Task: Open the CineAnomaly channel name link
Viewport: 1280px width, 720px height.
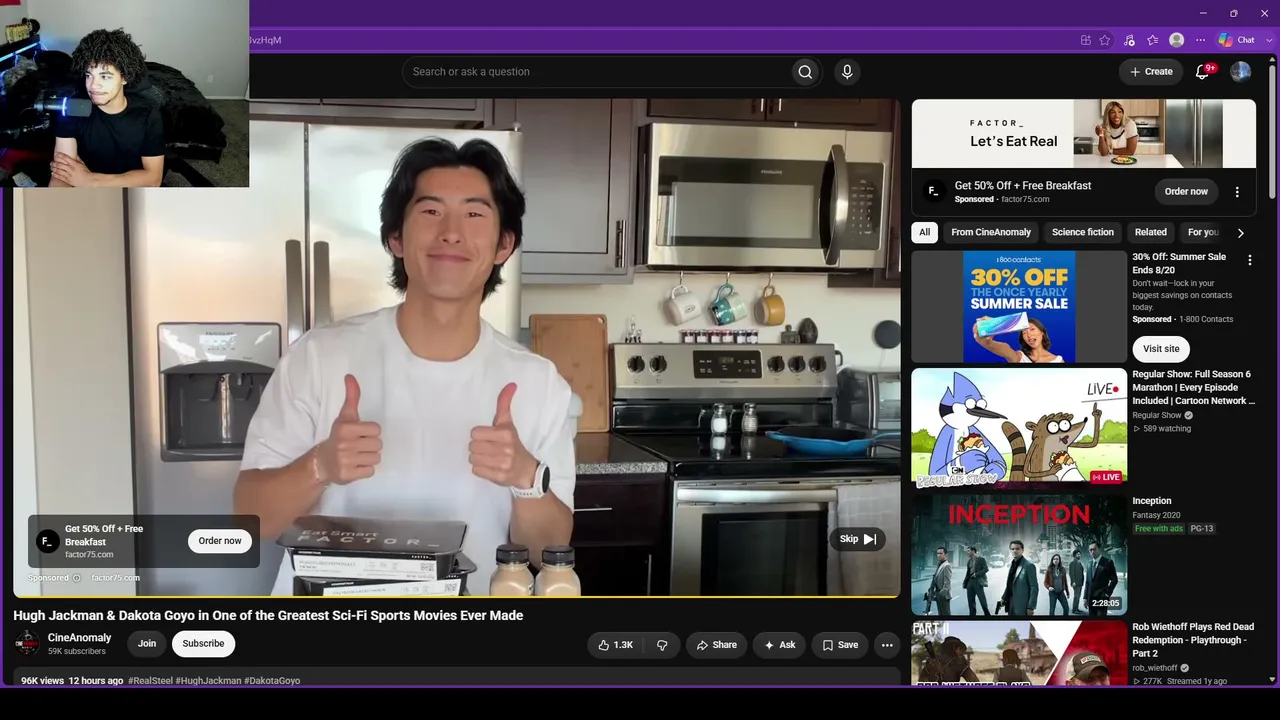Action: point(79,638)
